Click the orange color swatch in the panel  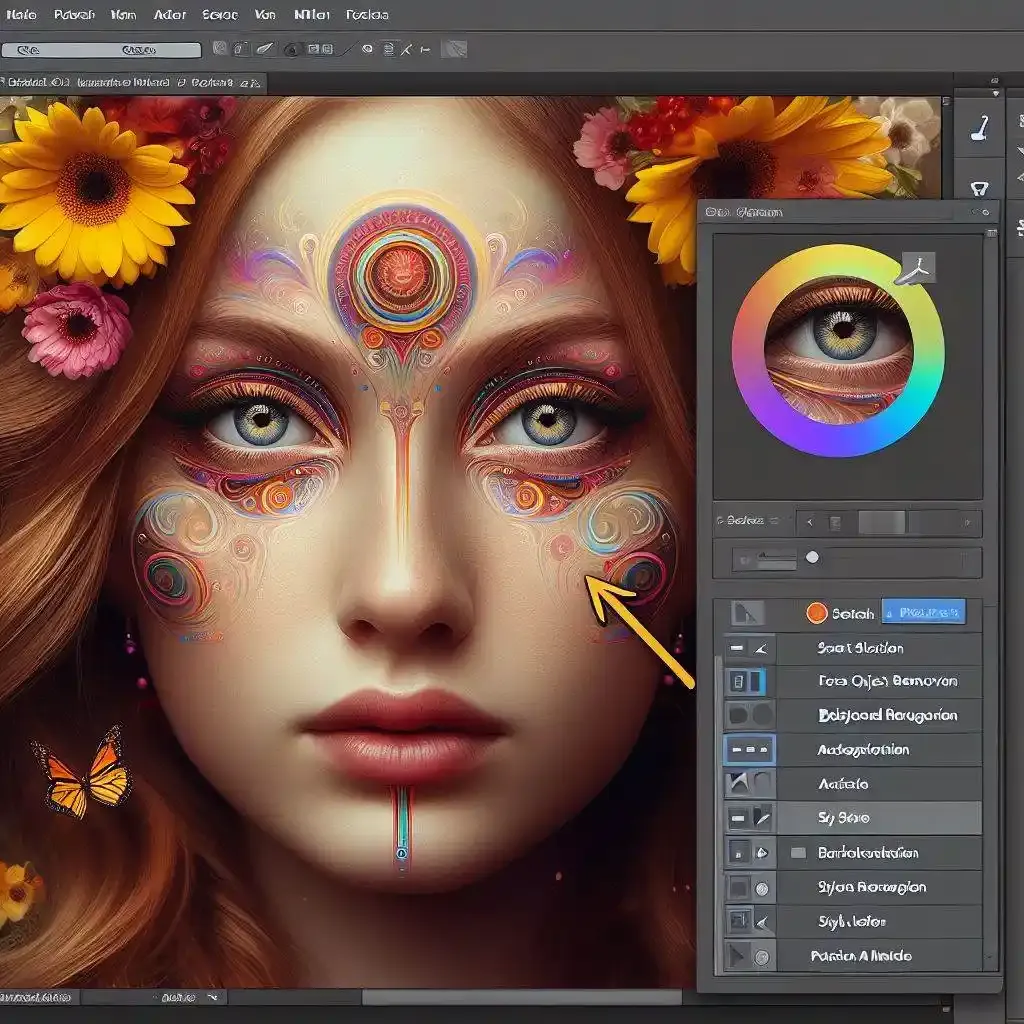(816, 611)
